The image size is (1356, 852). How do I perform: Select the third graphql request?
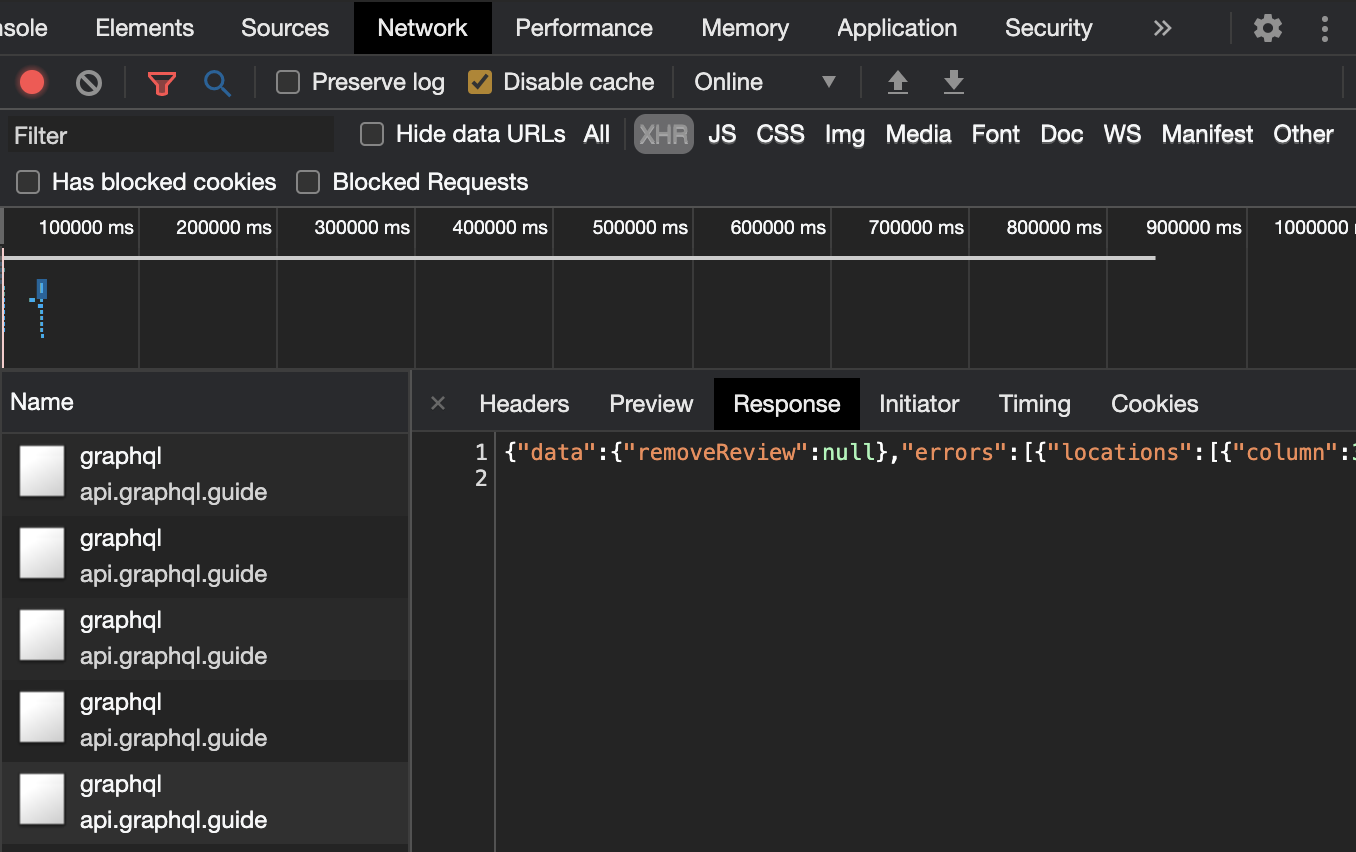coord(205,638)
